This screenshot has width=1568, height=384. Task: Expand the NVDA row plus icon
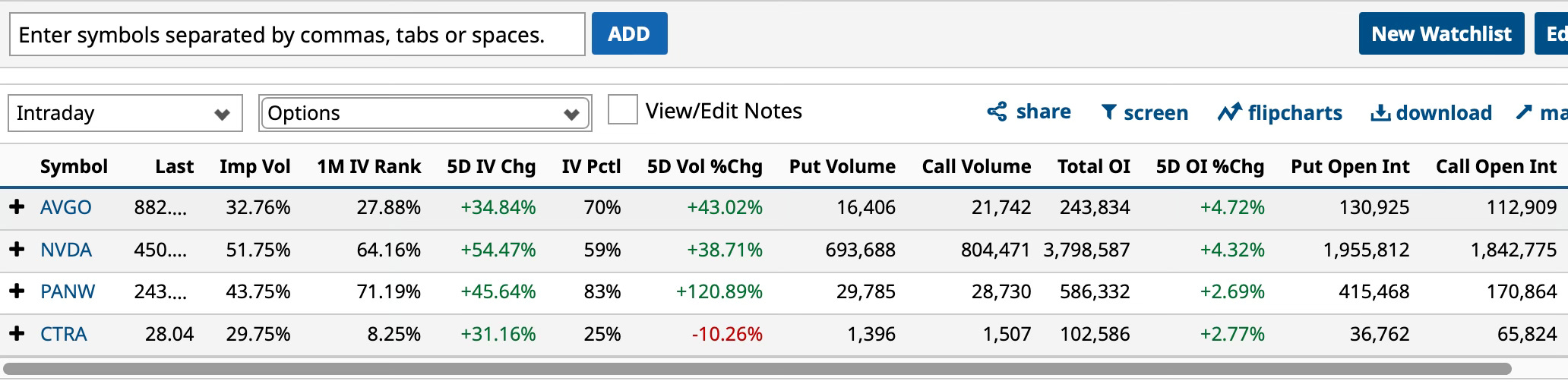pyautogui.click(x=17, y=249)
